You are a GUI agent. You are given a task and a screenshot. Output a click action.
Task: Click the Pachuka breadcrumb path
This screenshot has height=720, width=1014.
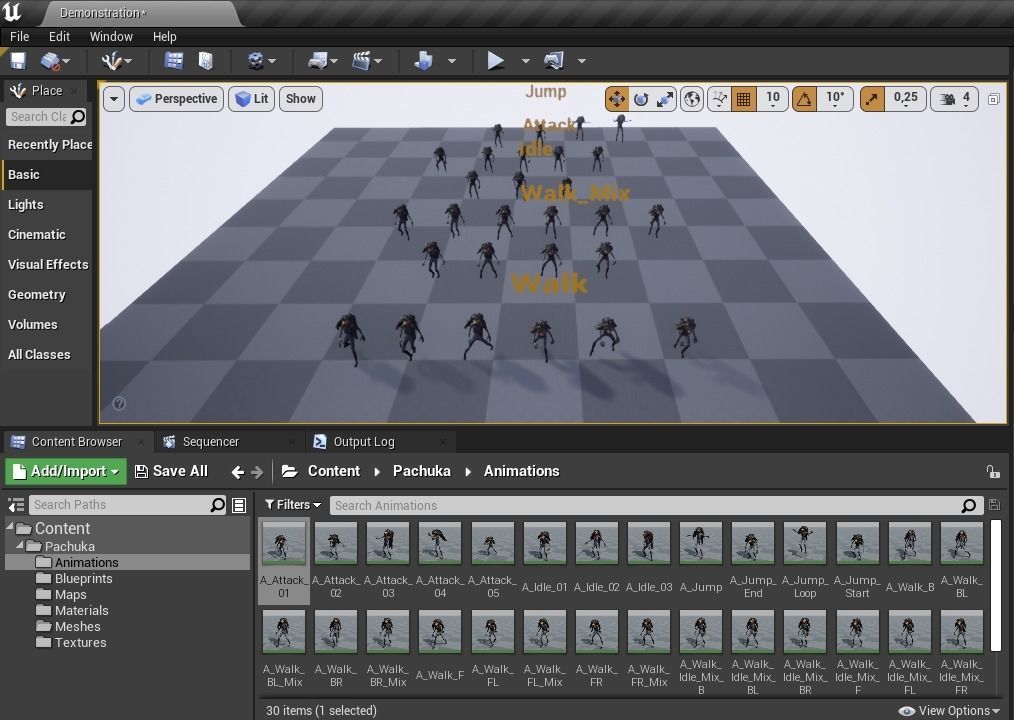pos(422,472)
